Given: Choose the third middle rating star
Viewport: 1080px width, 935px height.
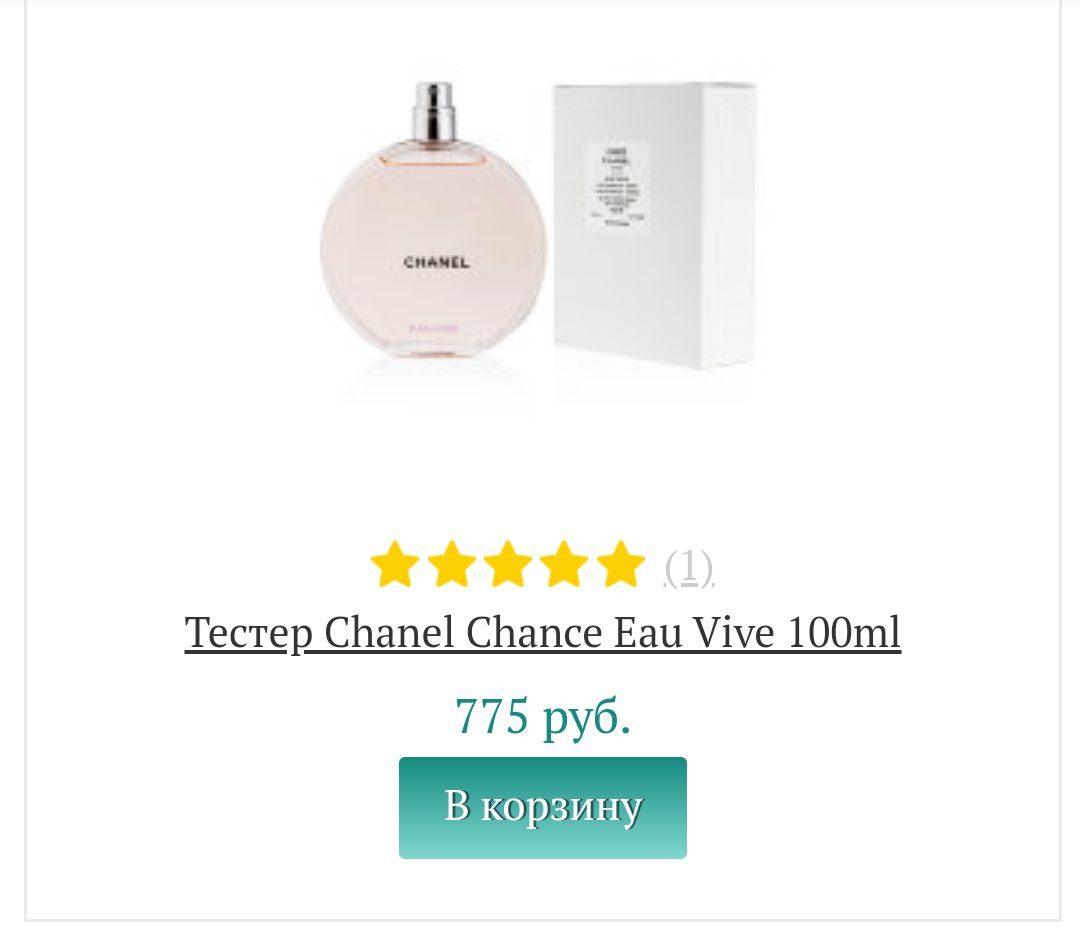Looking at the screenshot, I should pyautogui.click(x=508, y=564).
